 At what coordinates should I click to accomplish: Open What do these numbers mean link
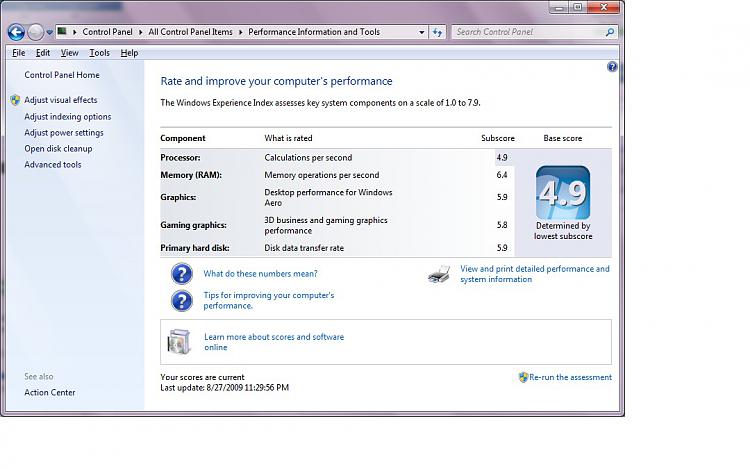[260, 273]
